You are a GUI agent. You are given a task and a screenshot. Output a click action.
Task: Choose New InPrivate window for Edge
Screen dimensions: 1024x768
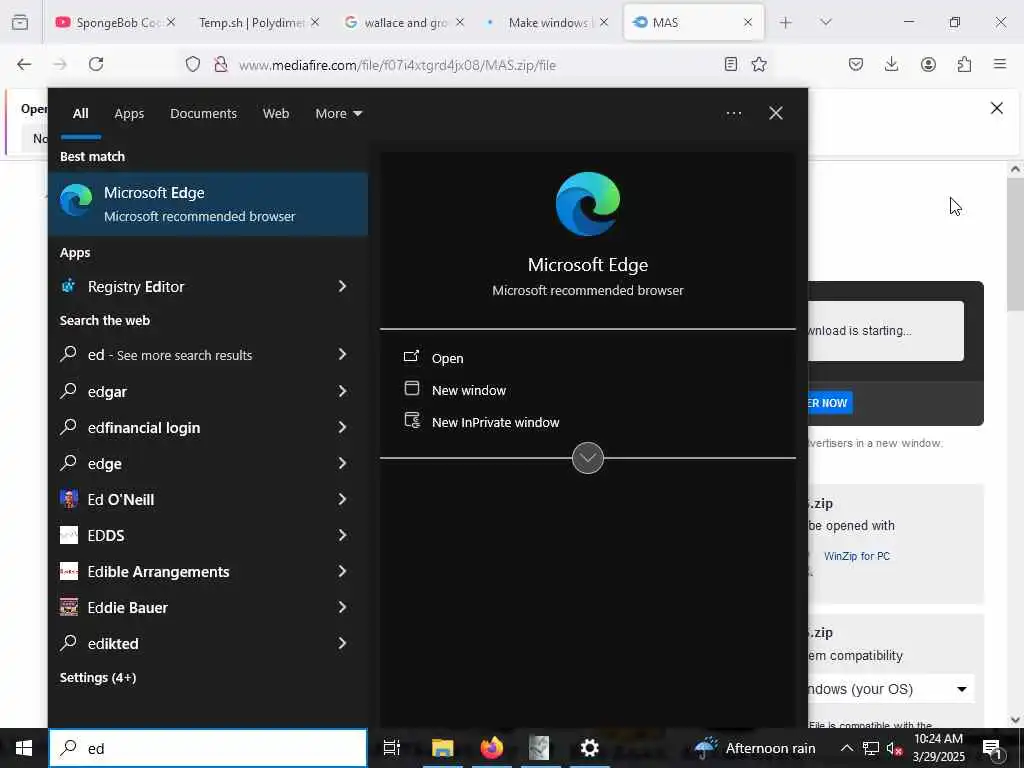(x=496, y=422)
